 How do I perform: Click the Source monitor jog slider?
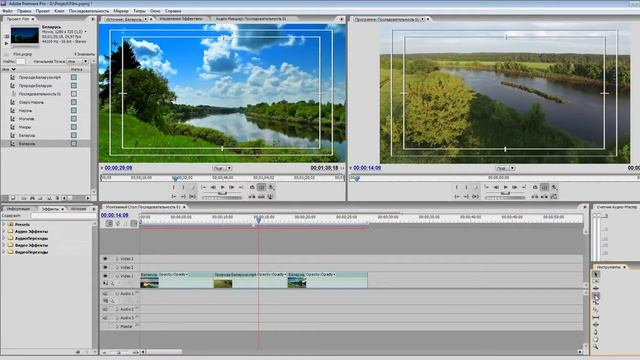tap(222, 198)
